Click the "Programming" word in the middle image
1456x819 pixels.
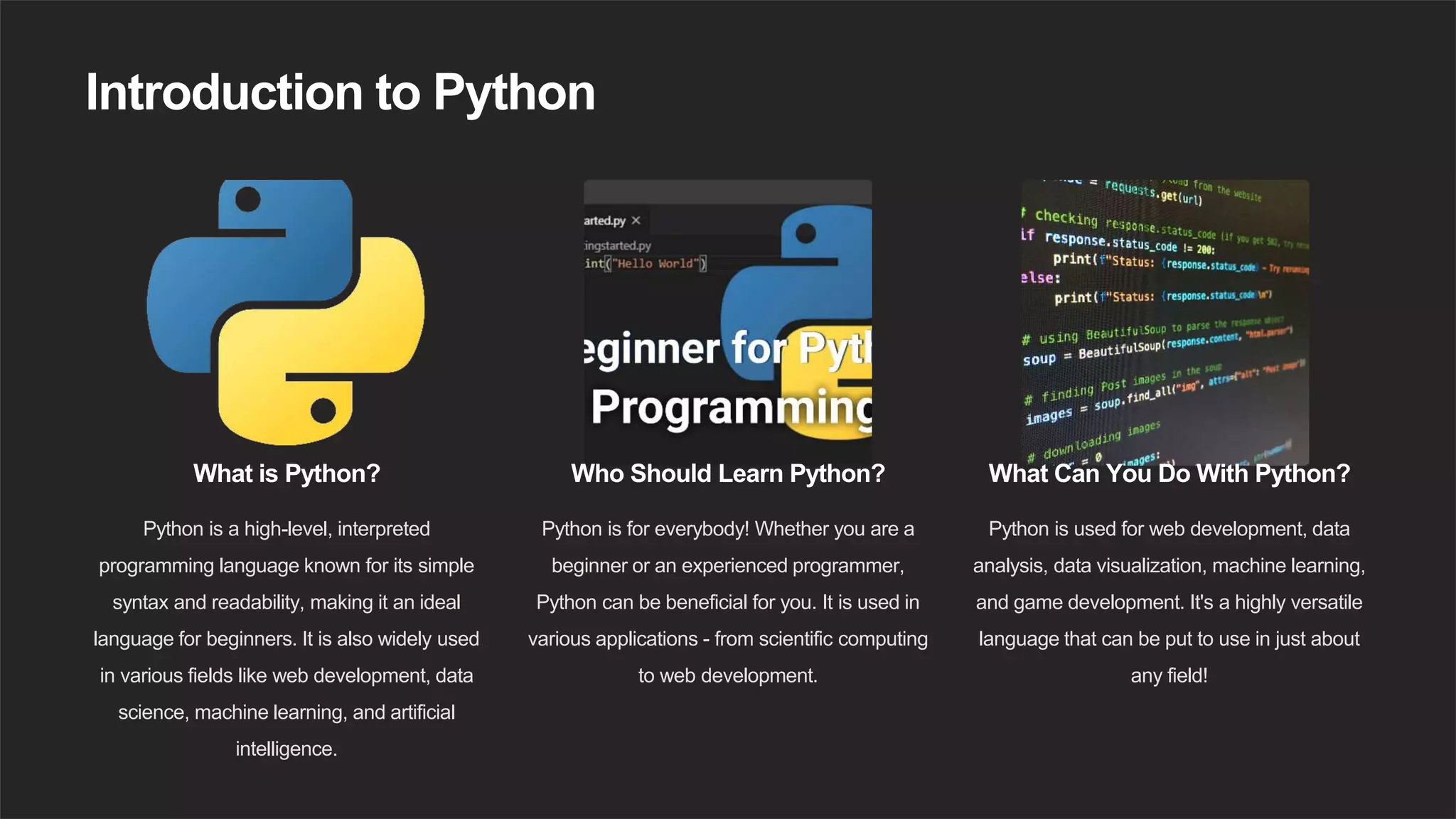click(x=731, y=407)
